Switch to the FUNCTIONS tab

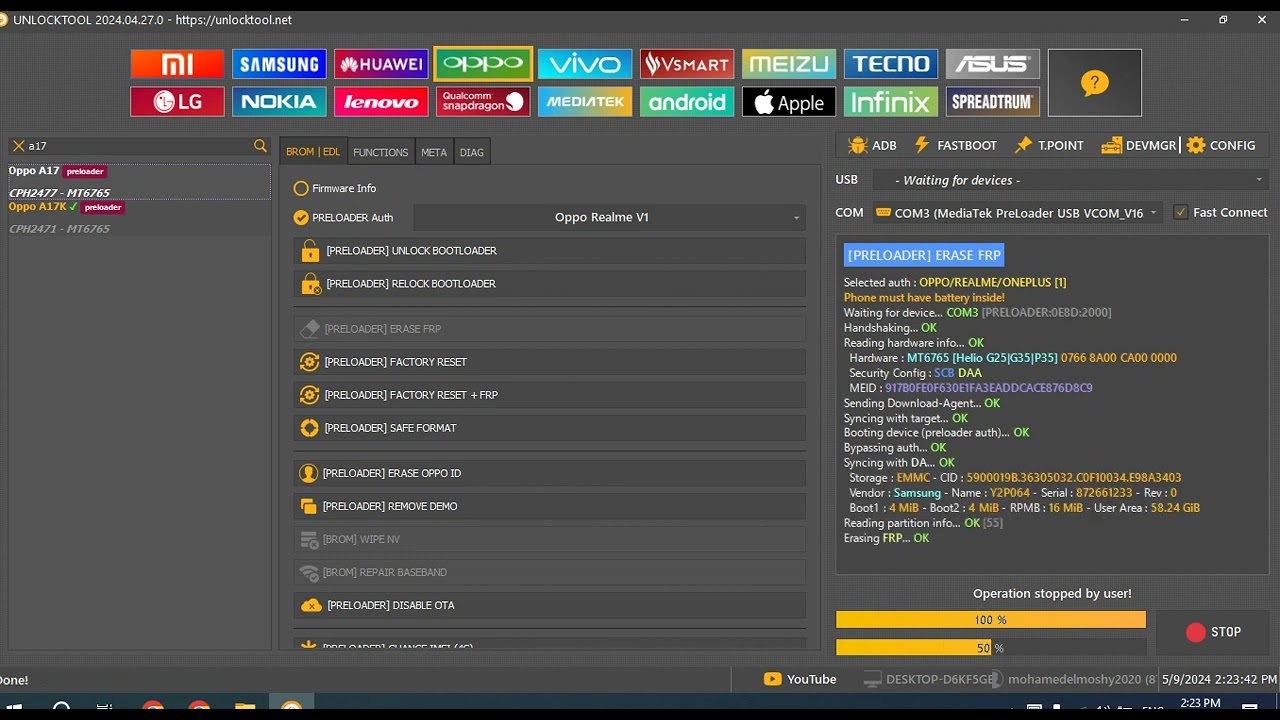click(380, 152)
